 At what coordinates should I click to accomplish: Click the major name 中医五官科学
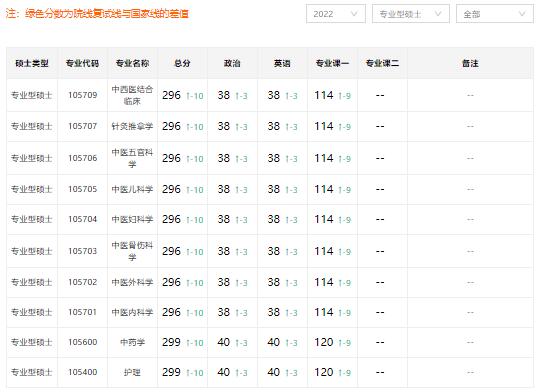(x=132, y=158)
